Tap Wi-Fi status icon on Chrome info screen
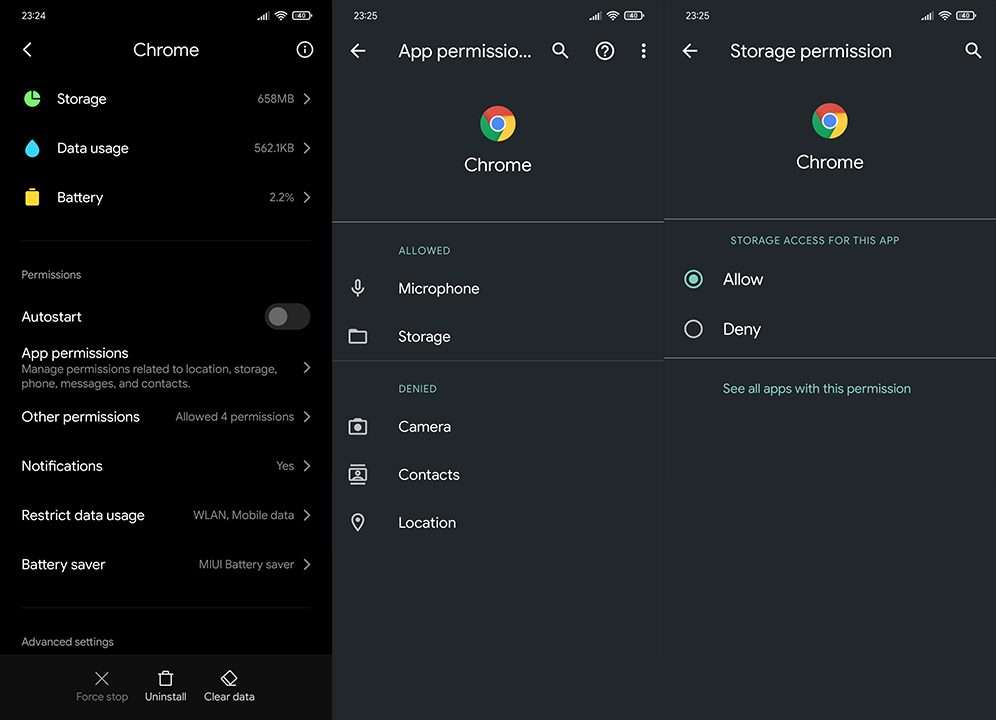 [281, 15]
